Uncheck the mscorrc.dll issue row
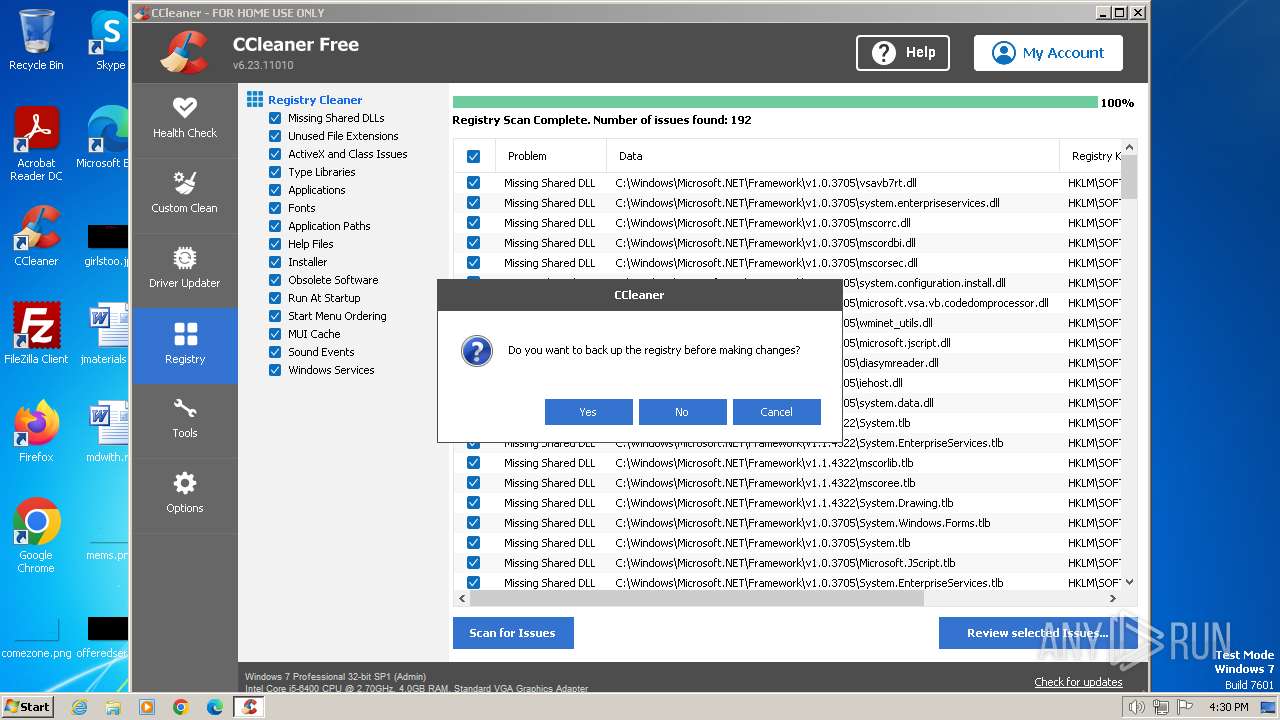The image size is (1280, 720). coord(474,223)
